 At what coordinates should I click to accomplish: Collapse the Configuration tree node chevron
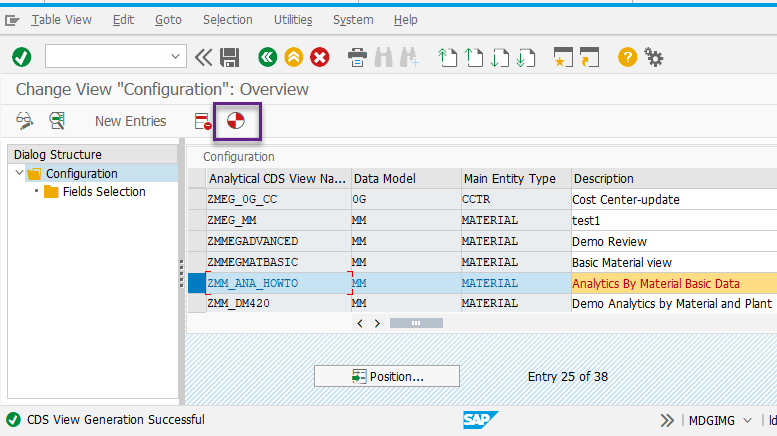tap(19, 173)
